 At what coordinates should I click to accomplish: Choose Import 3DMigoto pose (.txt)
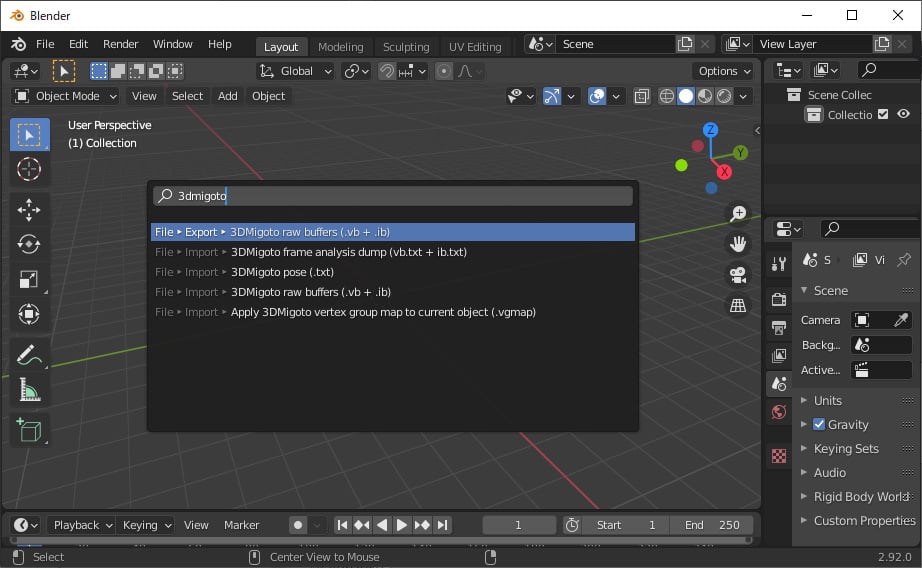(x=393, y=272)
